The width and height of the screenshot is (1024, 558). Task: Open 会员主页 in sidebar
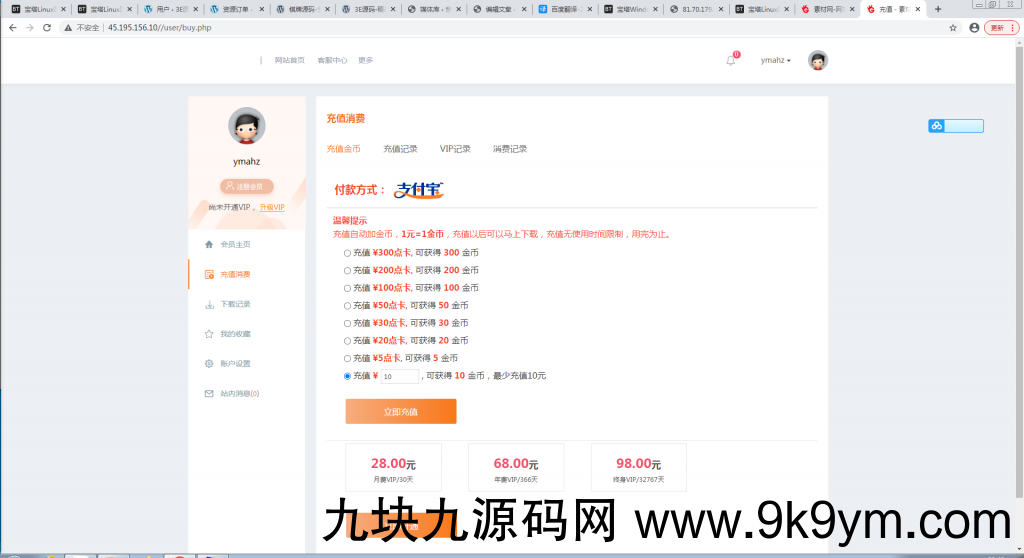[235, 244]
